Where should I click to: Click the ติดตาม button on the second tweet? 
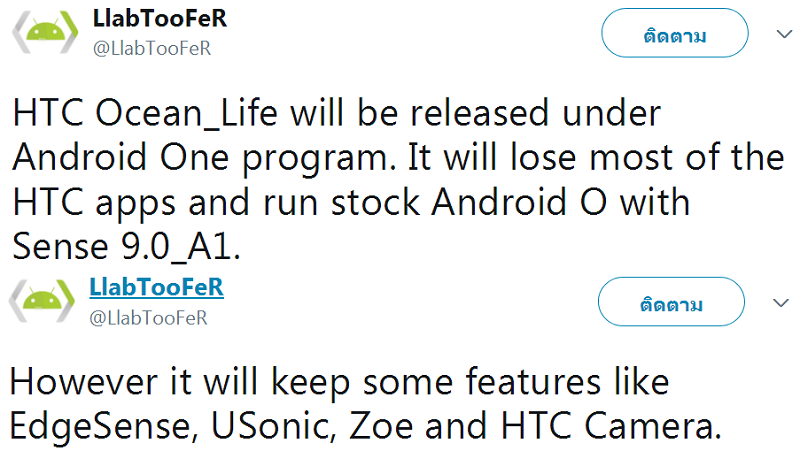(671, 302)
